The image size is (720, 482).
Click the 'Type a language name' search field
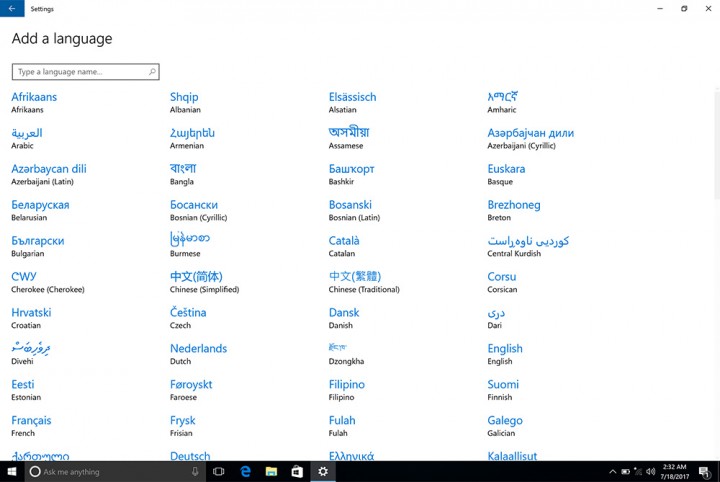pyautogui.click(x=85, y=72)
